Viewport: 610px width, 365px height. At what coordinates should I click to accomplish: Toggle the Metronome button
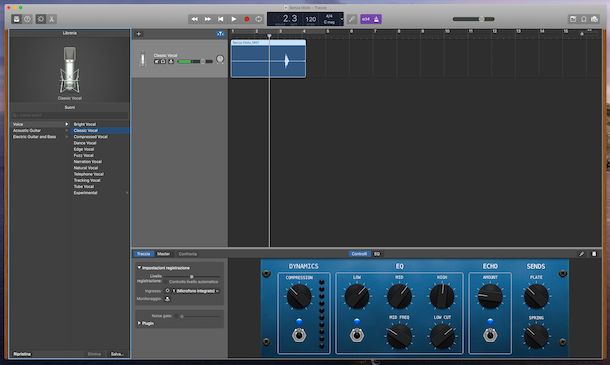(x=376, y=19)
